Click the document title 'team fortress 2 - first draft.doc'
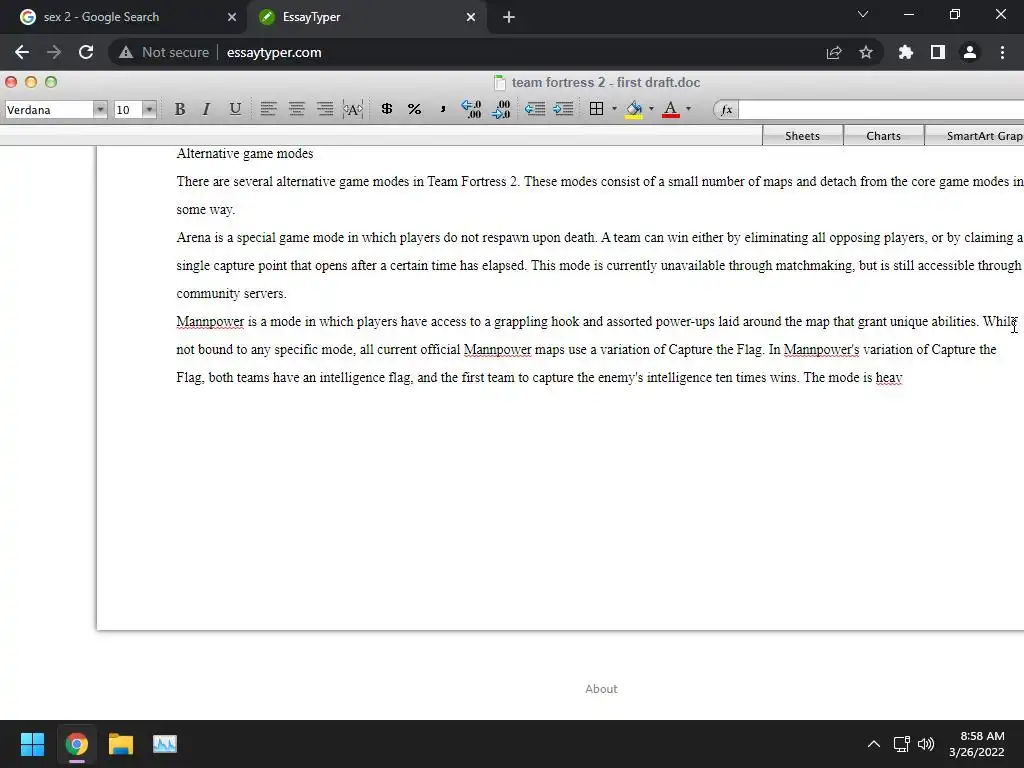This screenshot has width=1024, height=768. 605,82
